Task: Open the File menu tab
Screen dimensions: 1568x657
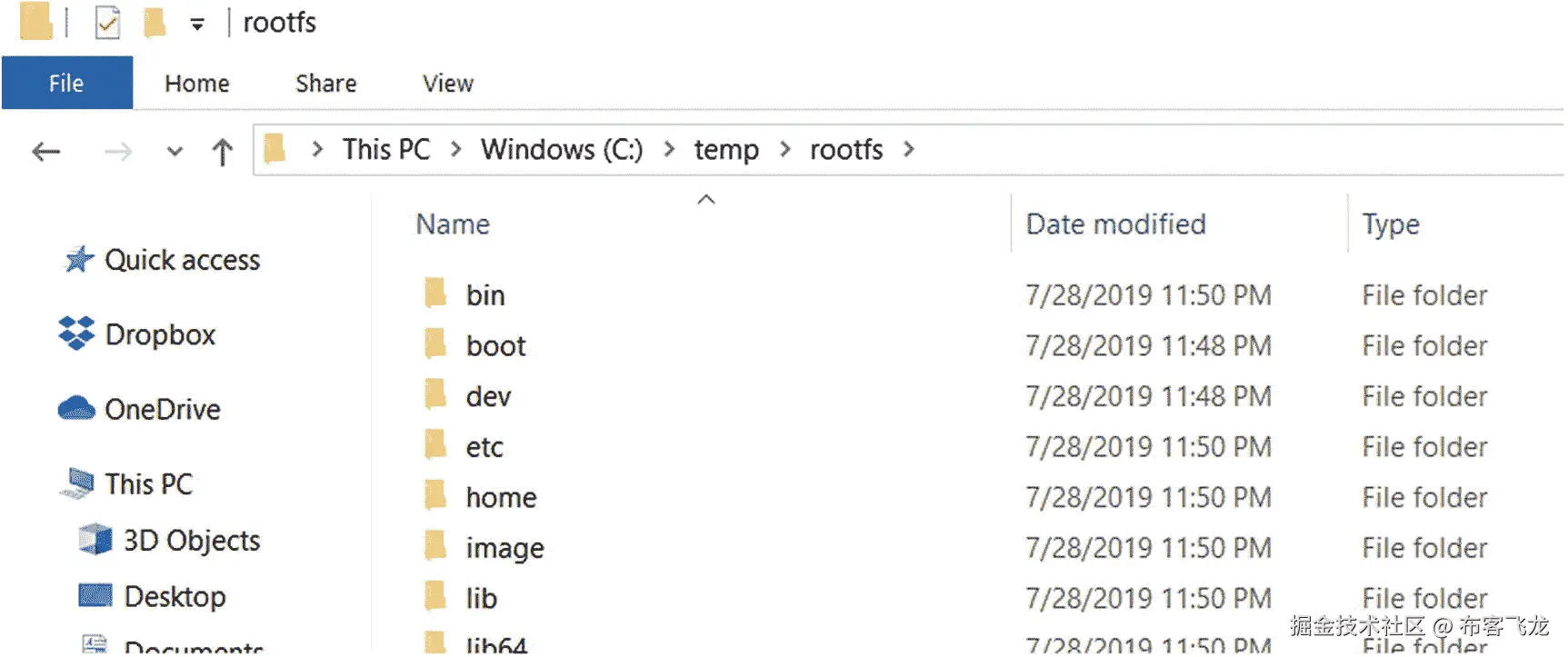Action: 66,84
